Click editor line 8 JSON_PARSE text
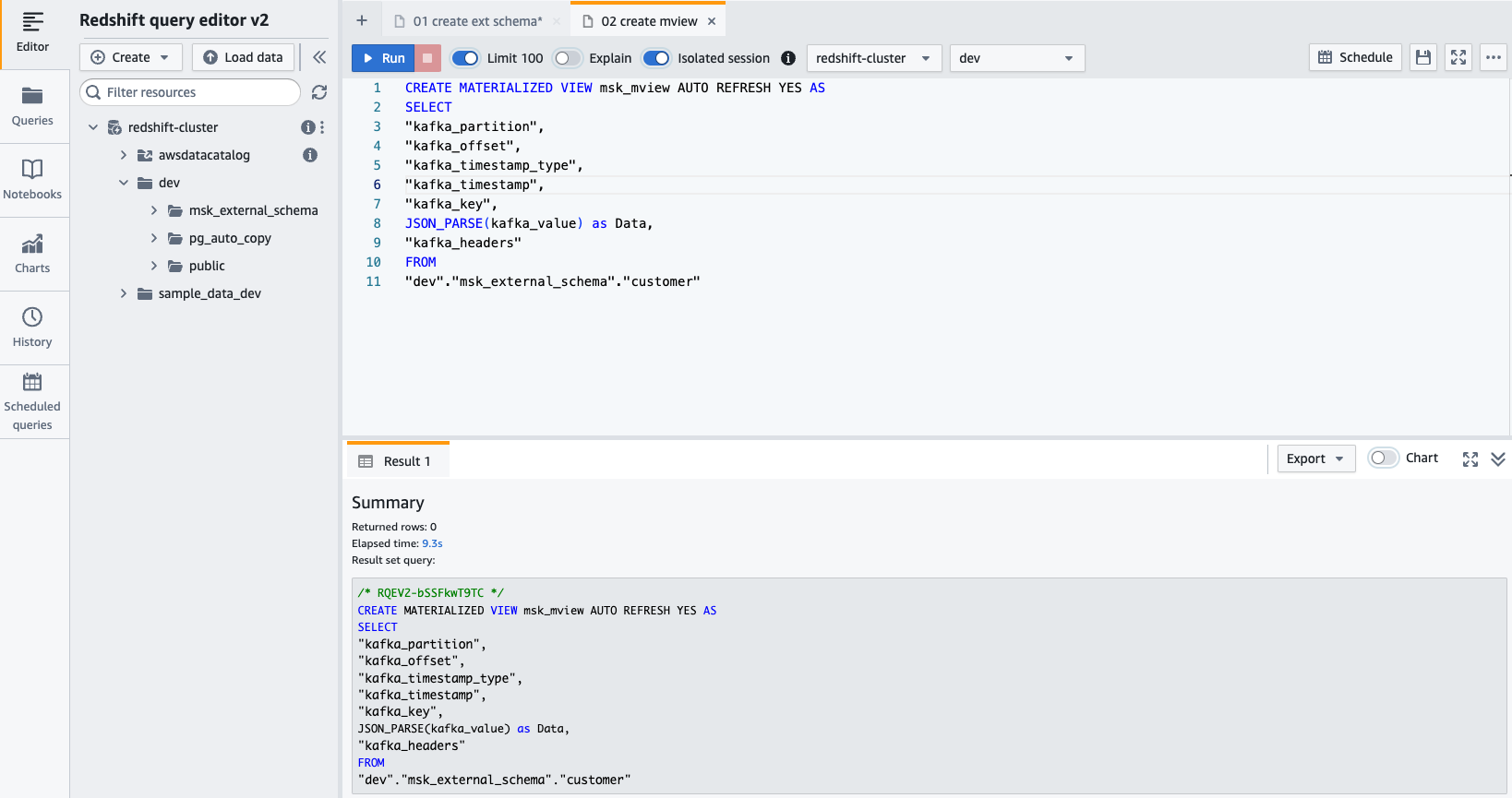 pyautogui.click(x=444, y=223)
